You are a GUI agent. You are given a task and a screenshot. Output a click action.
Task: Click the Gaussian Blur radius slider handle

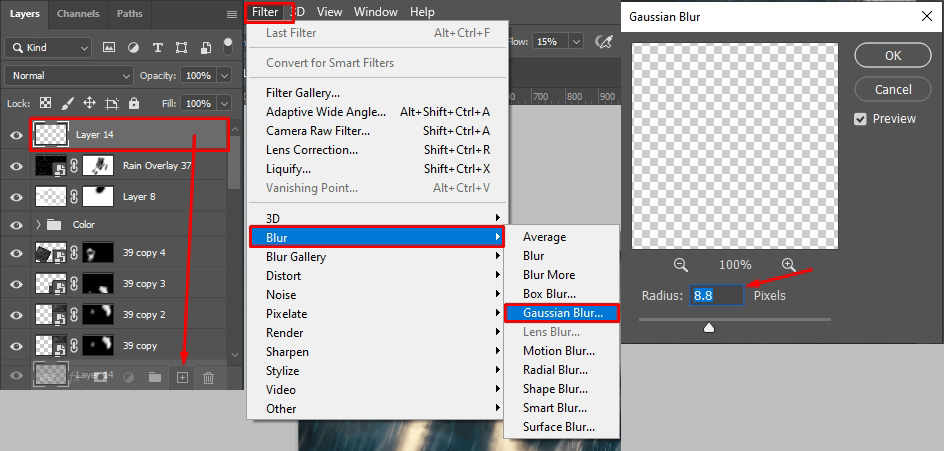click(x=709, y=328)
